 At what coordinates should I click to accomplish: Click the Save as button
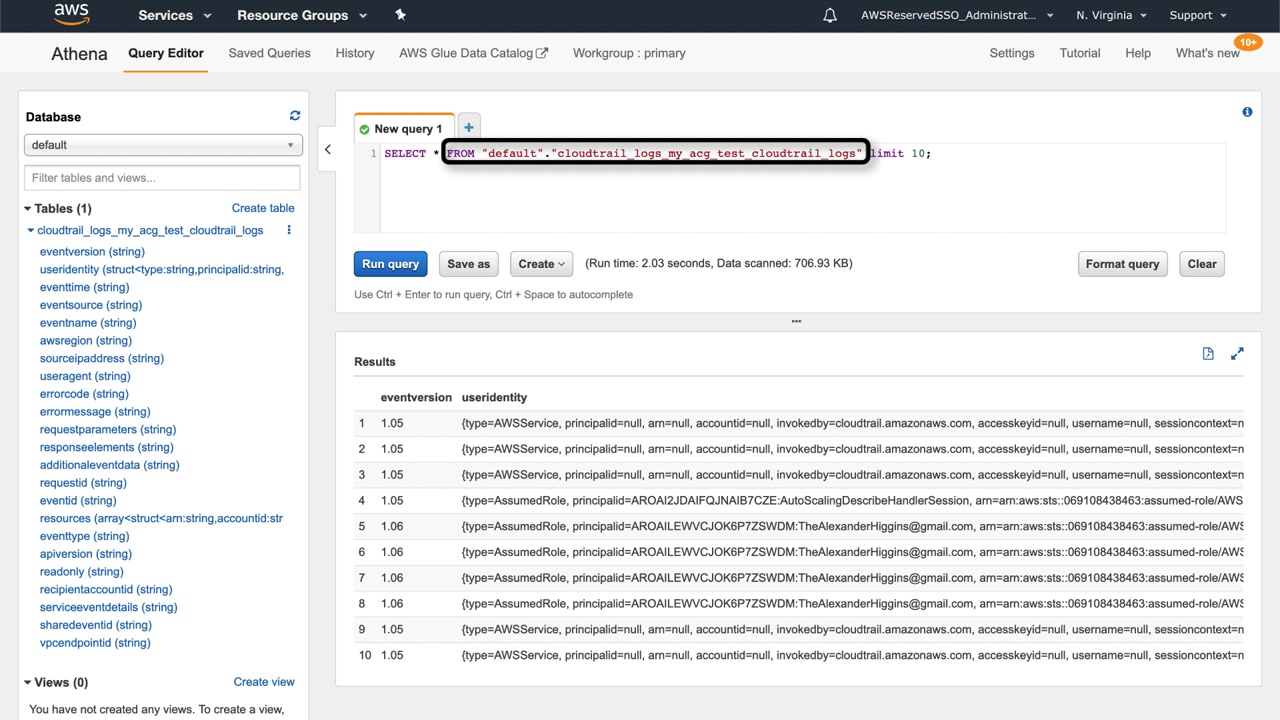tap(469, 264)
